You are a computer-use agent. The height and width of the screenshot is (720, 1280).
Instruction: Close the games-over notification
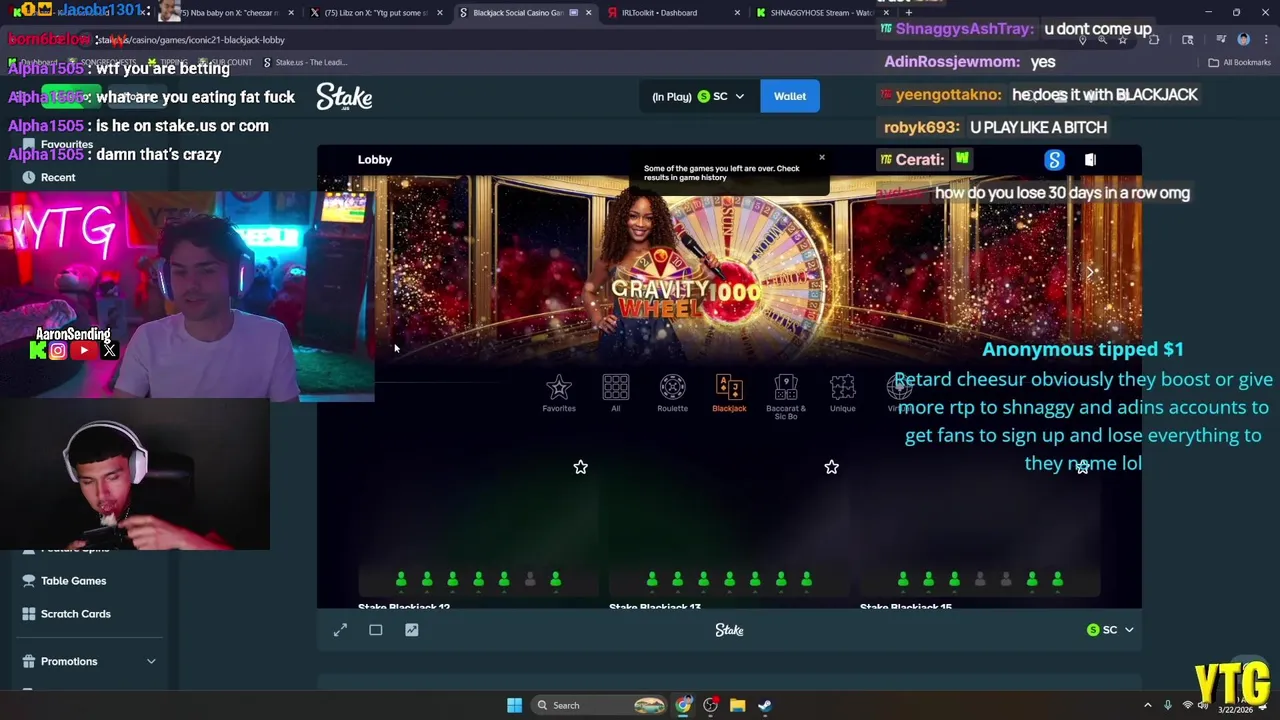[822, 157]
